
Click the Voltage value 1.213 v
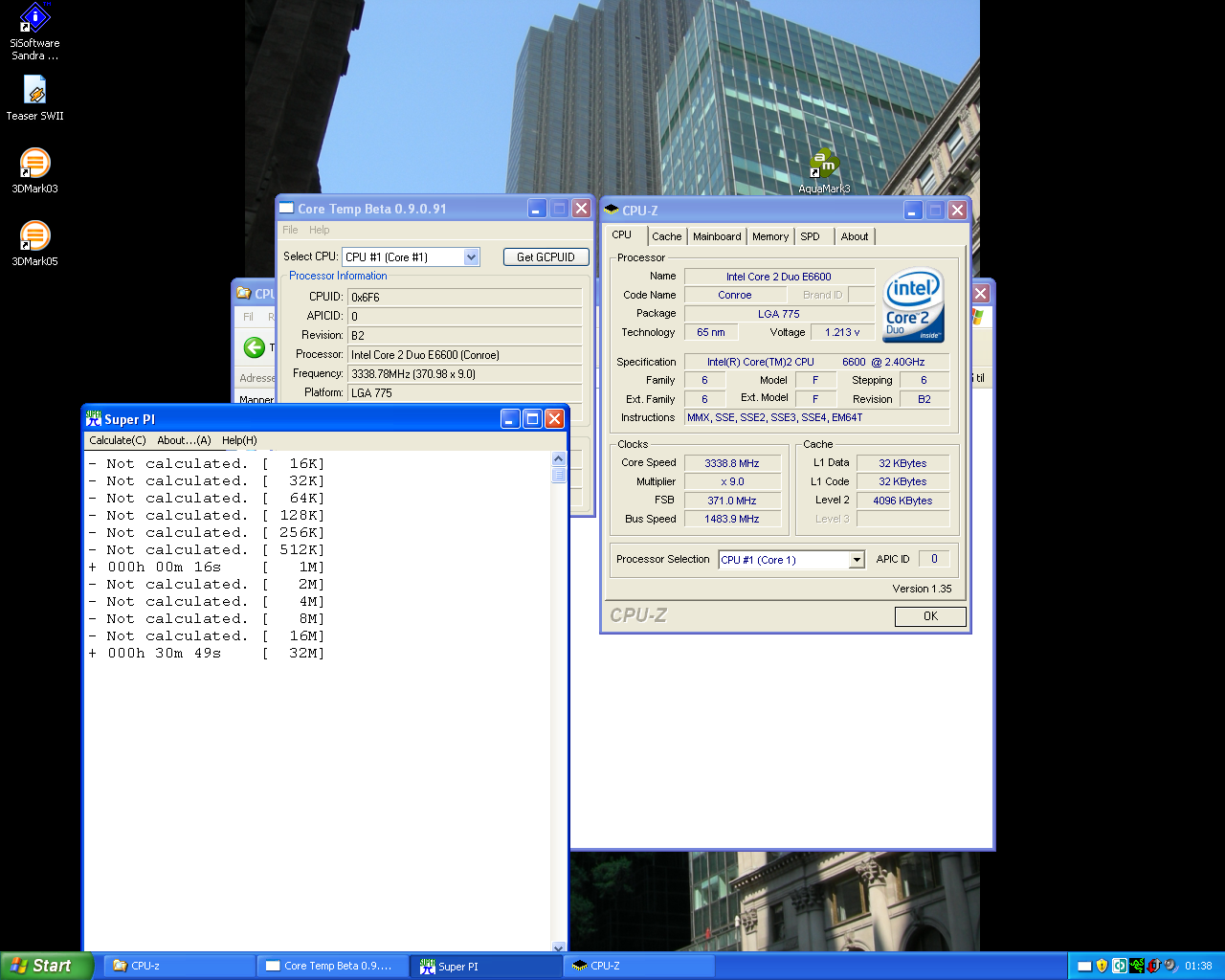click(x=842, y=332)
